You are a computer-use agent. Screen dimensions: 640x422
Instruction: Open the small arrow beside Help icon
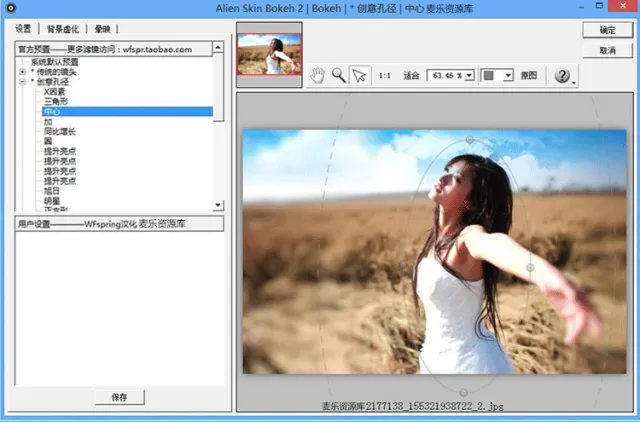pyautogui.click(x=574, y=83)
